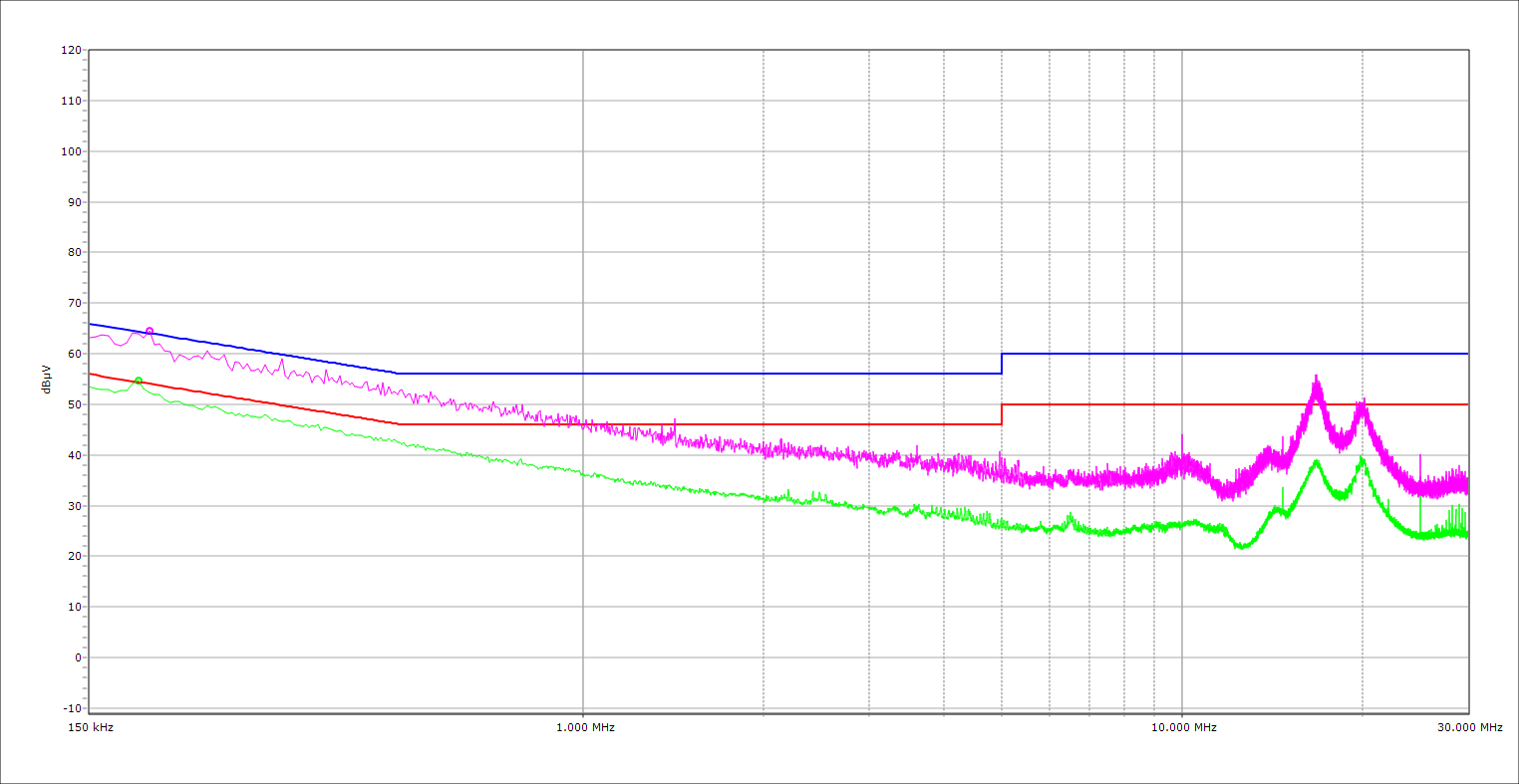Screen dimensions: 1519x784
Task: Select the 1.000 MHz x-axis label
Action: click(x=584, y=727)
